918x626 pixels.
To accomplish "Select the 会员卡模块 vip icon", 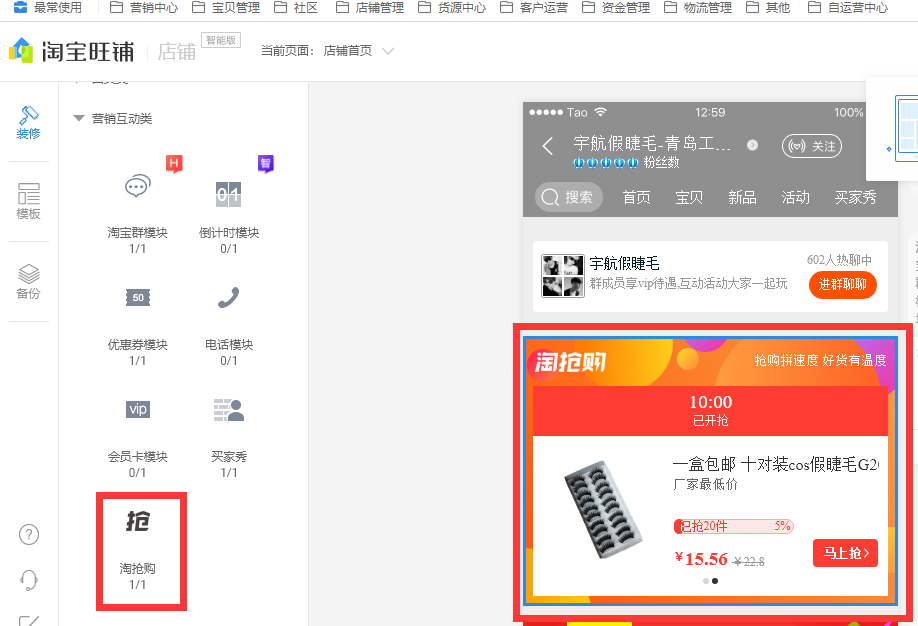I will pos(138,409).
